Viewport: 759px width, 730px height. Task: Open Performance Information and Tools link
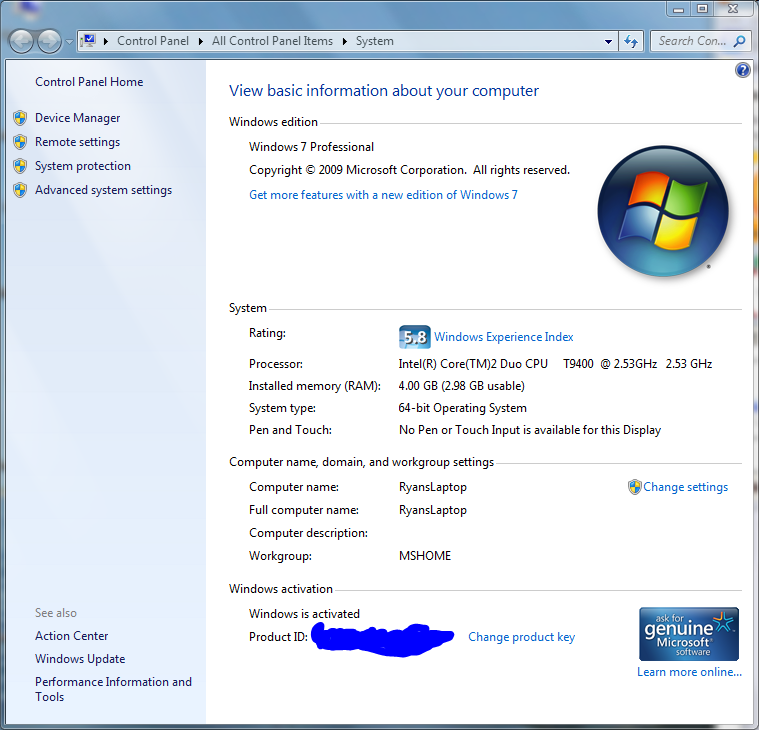pyautogui.click(x=113, y=689)
